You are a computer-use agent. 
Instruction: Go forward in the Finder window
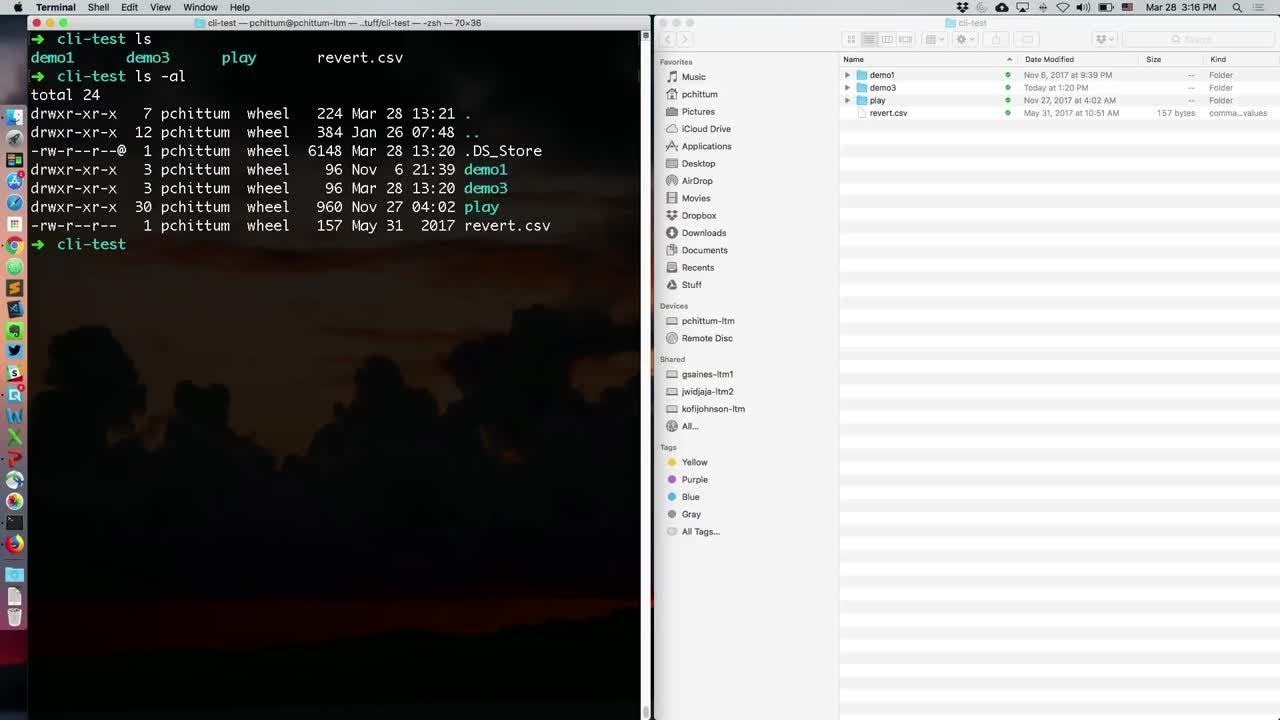685,39
